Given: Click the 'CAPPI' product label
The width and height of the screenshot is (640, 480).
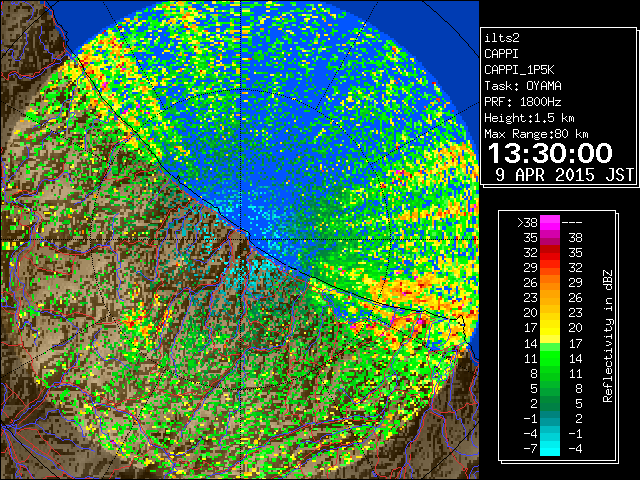Looking at the screenshot, I should pyautogui.click(x=501, y=54).
